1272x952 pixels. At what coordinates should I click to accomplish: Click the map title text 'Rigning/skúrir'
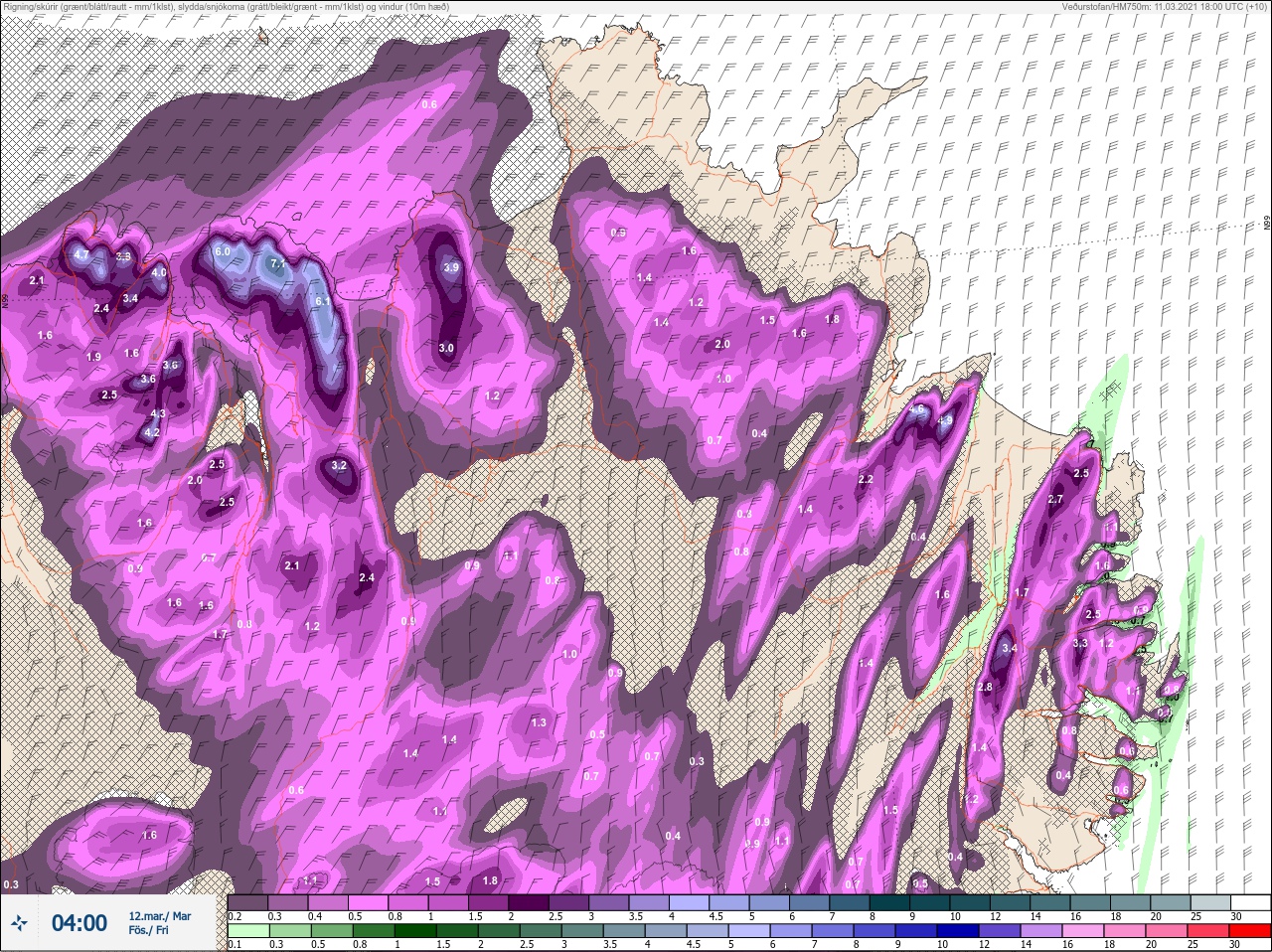pyautogui.click(x=29, y=7)
